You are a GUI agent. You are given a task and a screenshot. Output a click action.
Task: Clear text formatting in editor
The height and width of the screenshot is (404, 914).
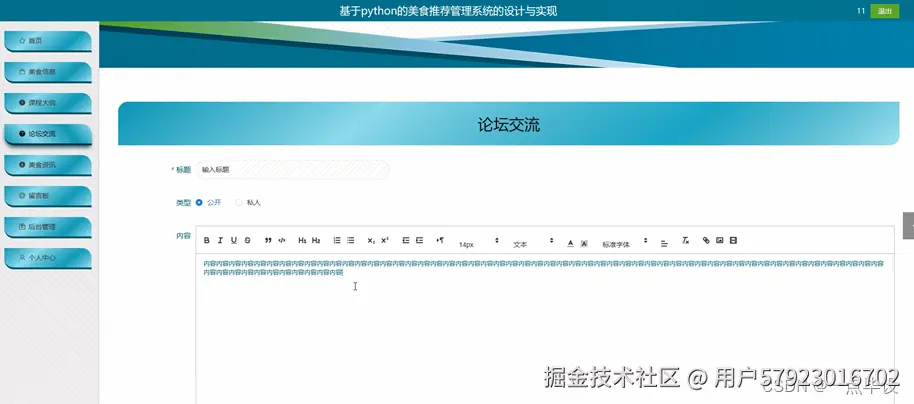point(686,240)
